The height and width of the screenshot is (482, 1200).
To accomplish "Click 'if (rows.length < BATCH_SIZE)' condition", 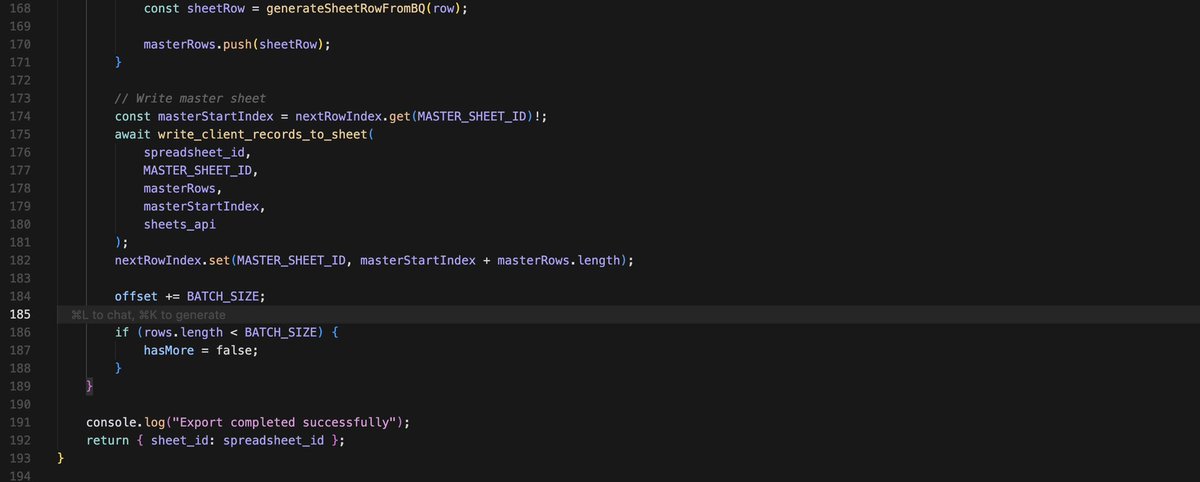I will tap(219, 332).
